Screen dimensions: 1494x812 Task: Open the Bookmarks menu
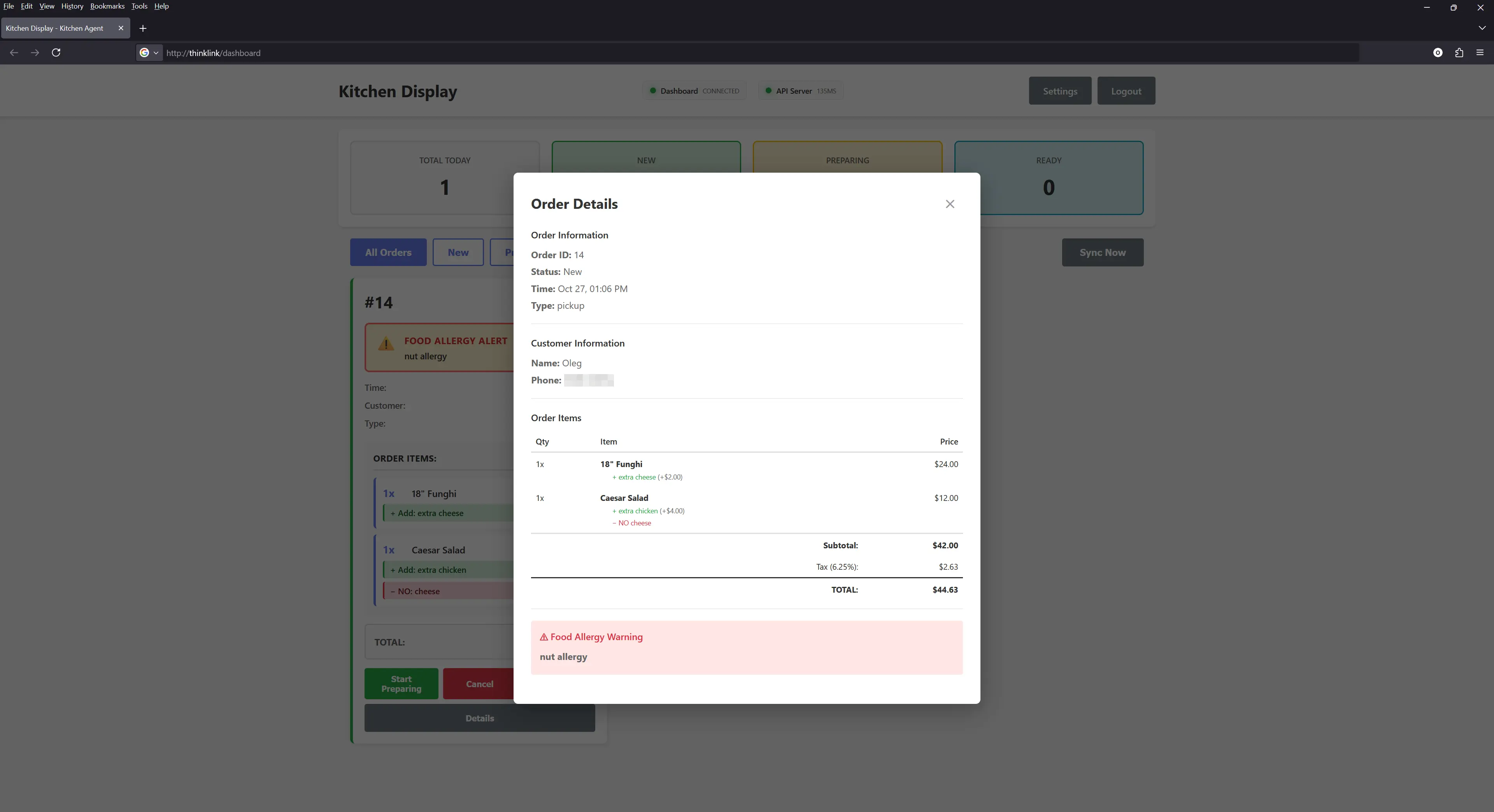107,6
